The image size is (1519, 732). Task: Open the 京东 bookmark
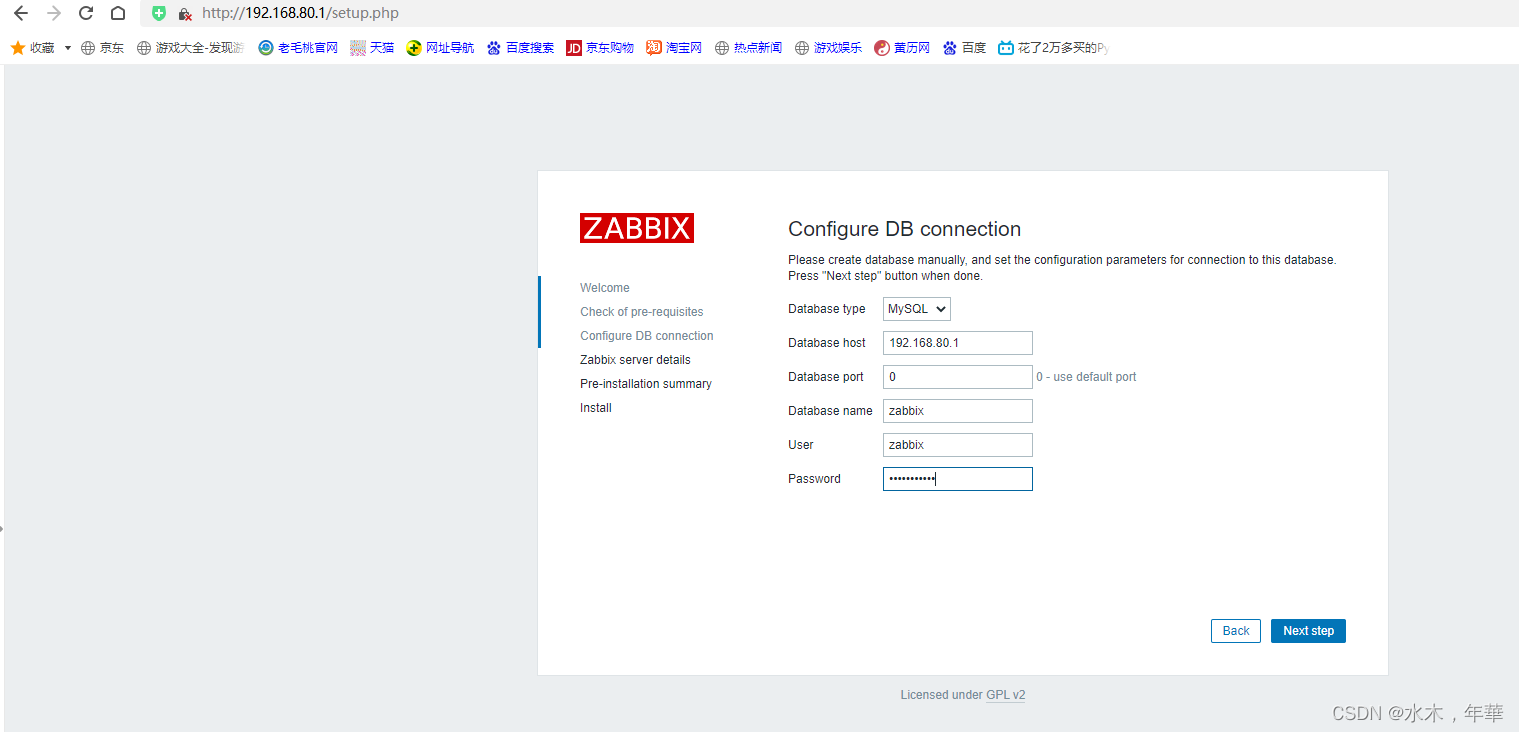102,48
